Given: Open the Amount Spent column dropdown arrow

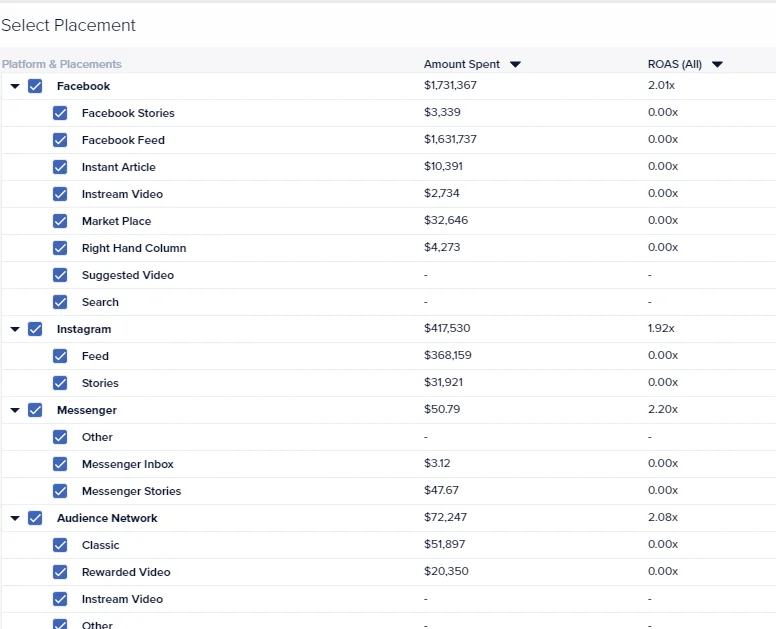Looking at the screenshot, I should pos(515,64).
